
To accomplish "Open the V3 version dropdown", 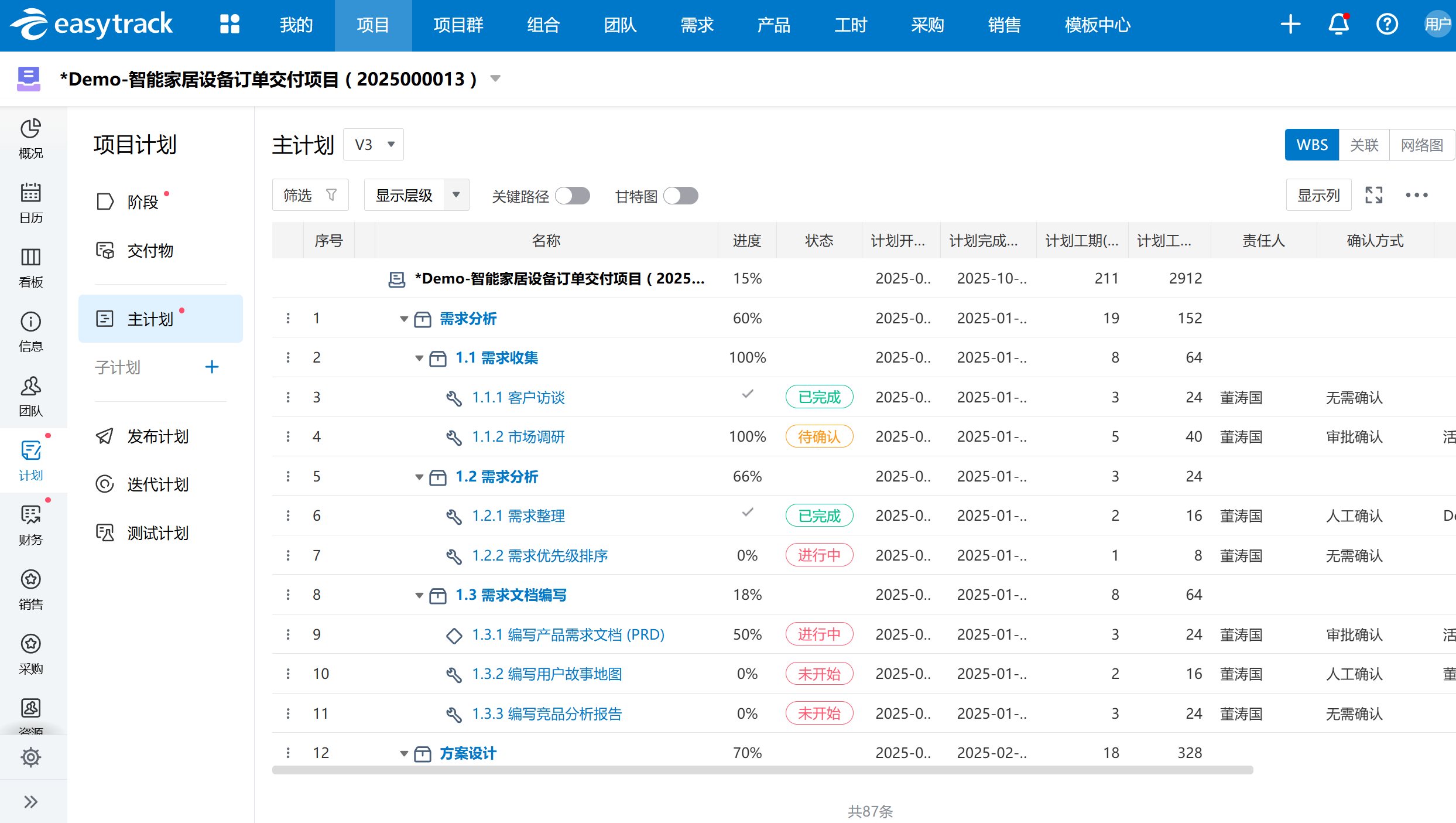I will tap(373, 144).
